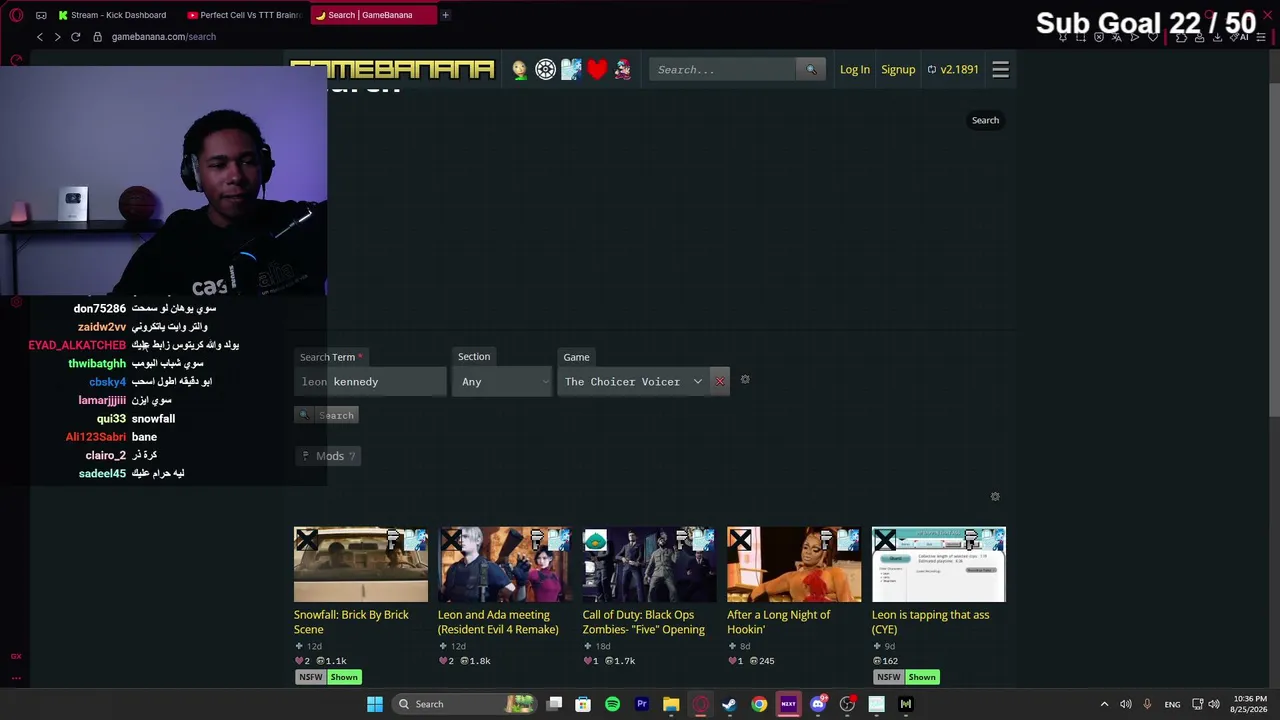This screenshot has height=720, width=1280.
Task: Click the Search submit button below search term
Action: (x=327, y=415)
